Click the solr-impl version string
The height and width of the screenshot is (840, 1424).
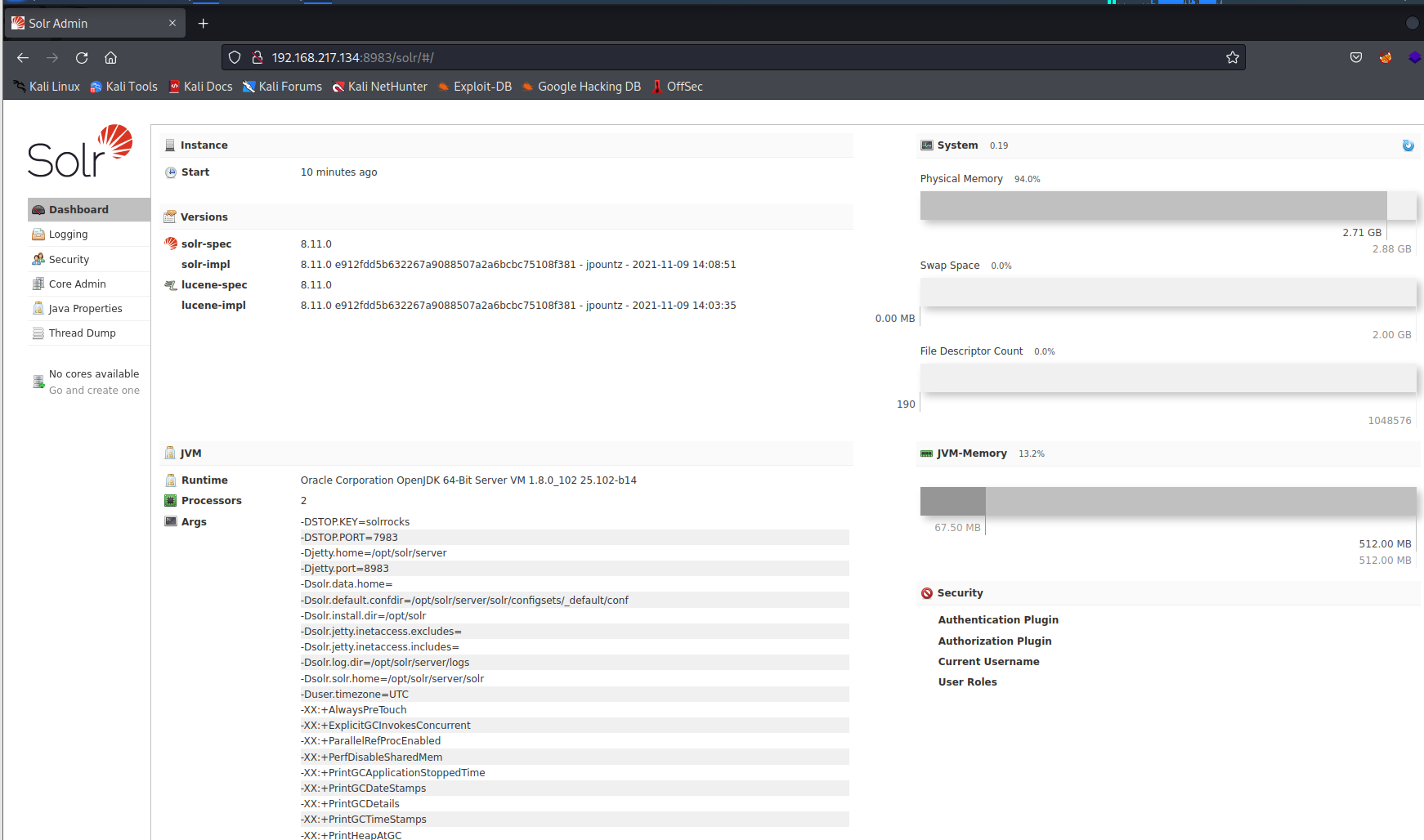pyautogui.click(x=518, y=265)
